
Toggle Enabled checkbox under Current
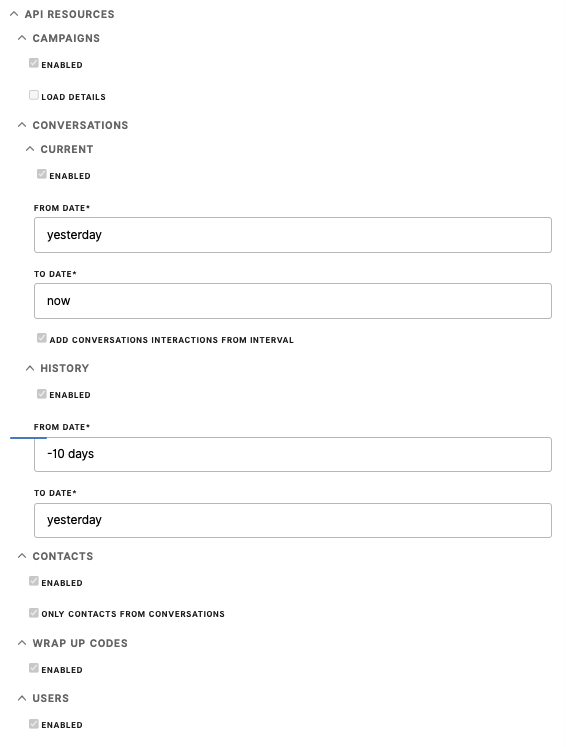(42, 174)
